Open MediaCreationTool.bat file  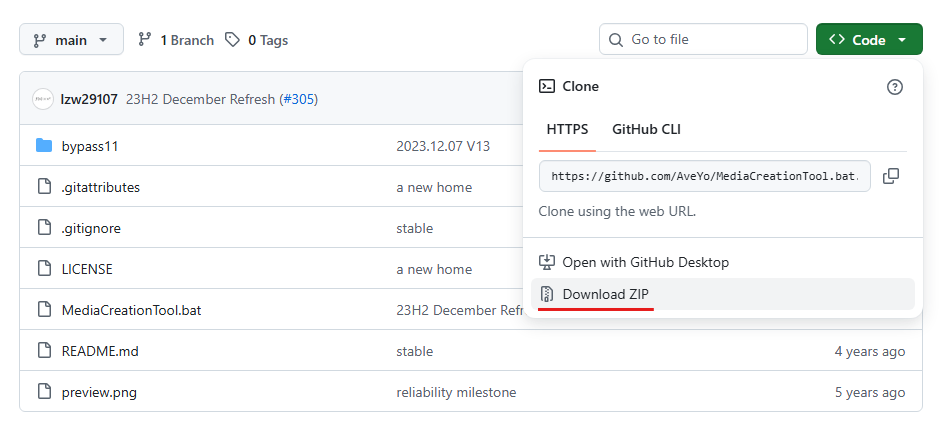[x=131, y=310]
